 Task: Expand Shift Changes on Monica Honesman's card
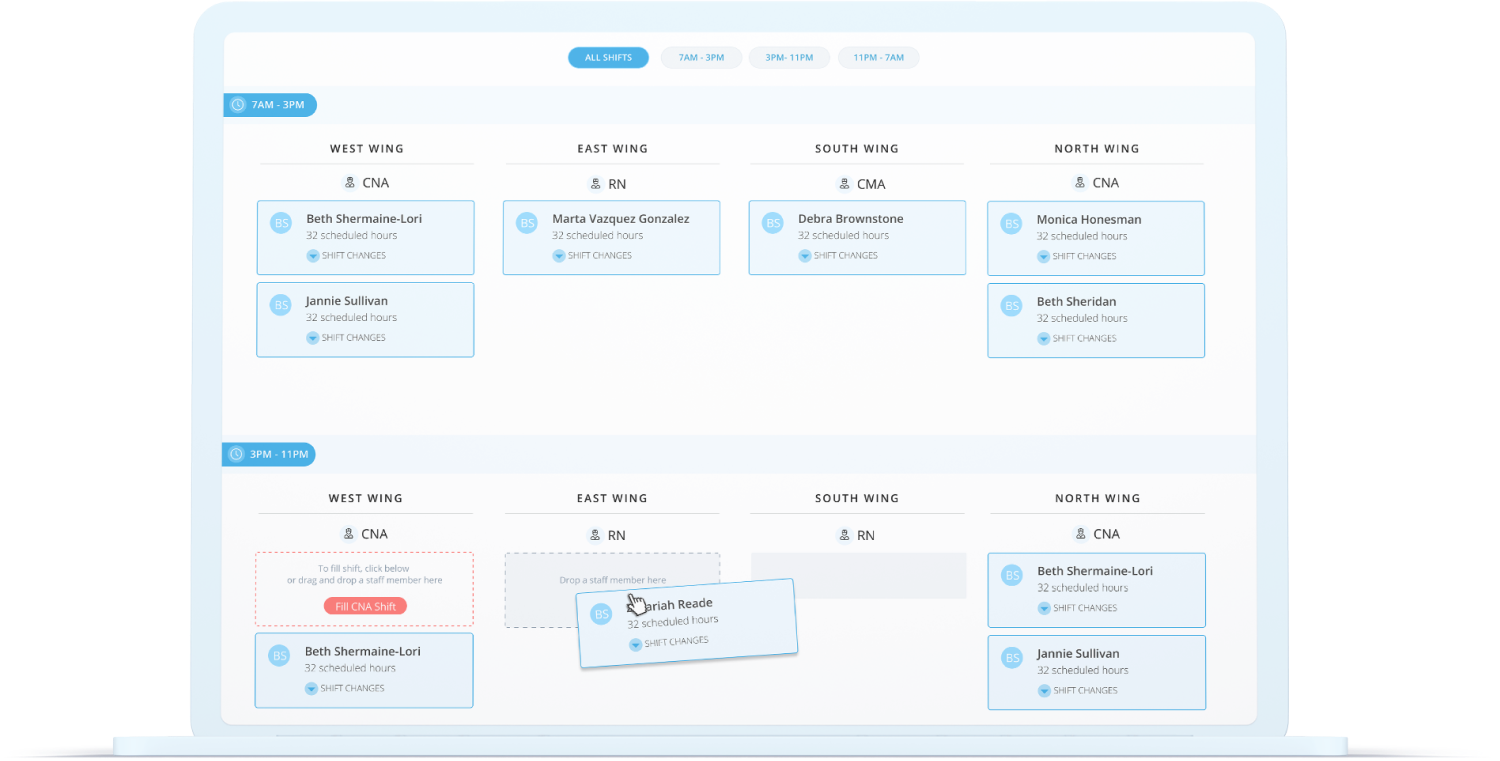[x=1044, y=257]
